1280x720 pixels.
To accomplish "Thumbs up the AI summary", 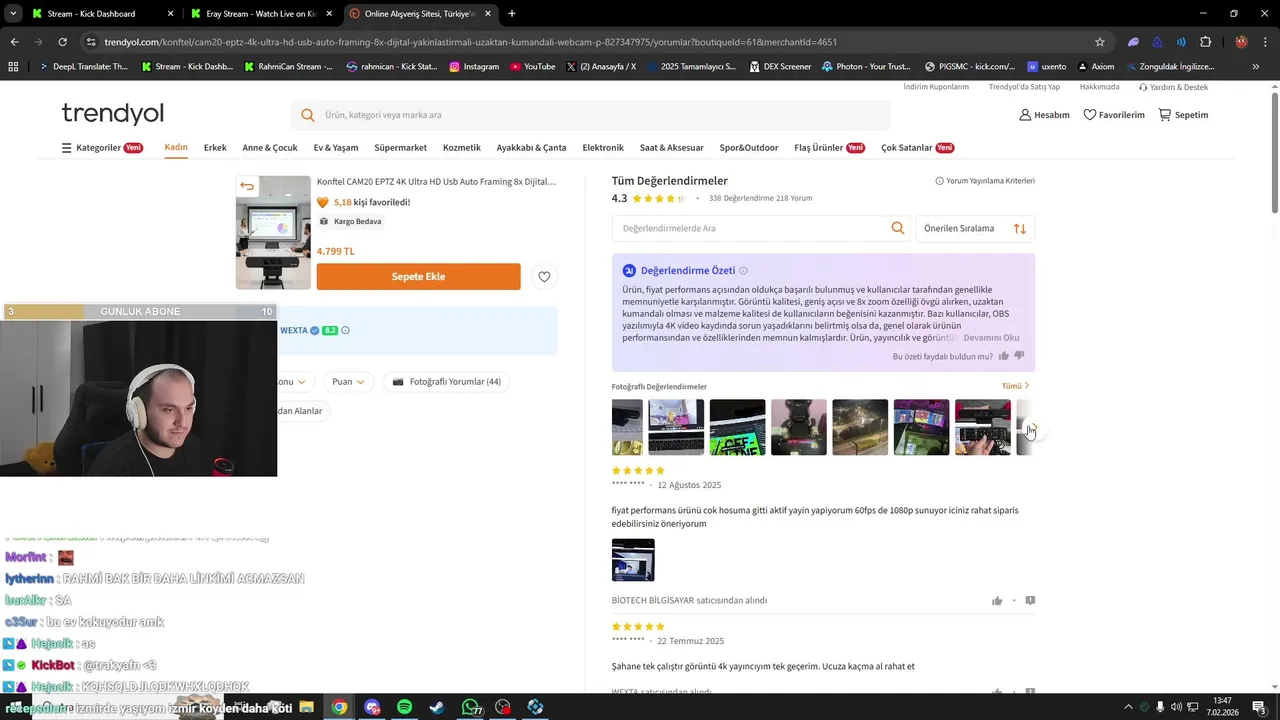I will coord(1004,356).
